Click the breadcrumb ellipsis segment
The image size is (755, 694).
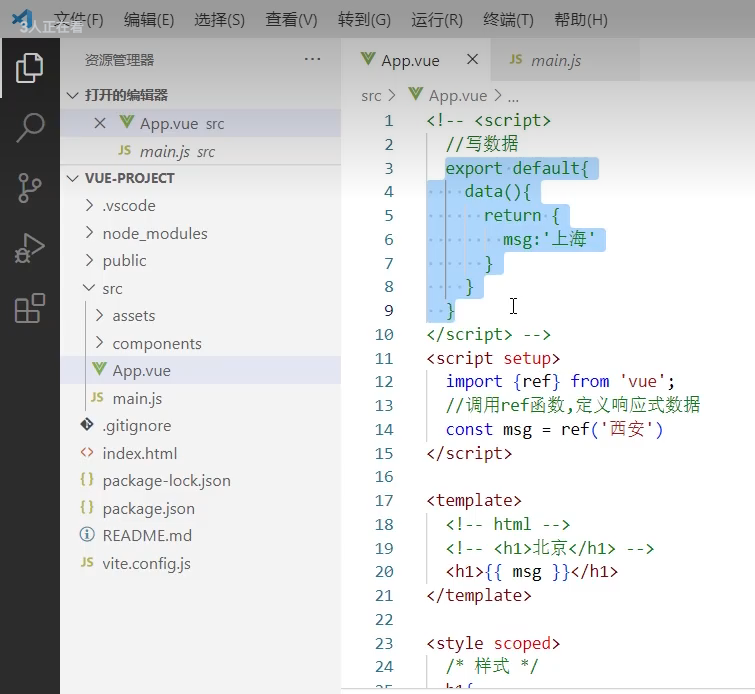(x=513, y=98)
